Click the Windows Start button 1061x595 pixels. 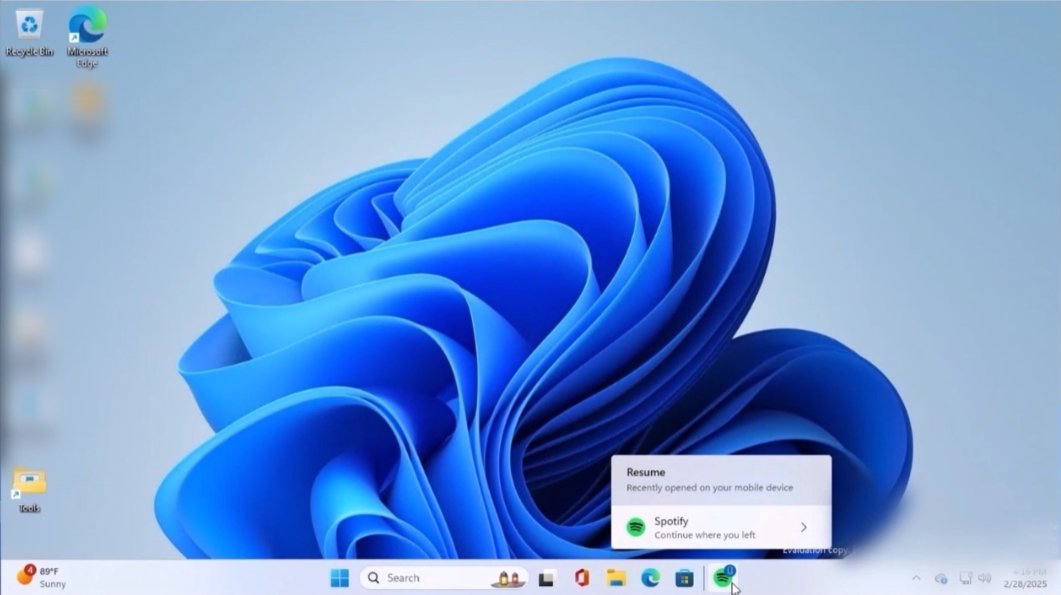pyautogui.click(x=340, y=577)
